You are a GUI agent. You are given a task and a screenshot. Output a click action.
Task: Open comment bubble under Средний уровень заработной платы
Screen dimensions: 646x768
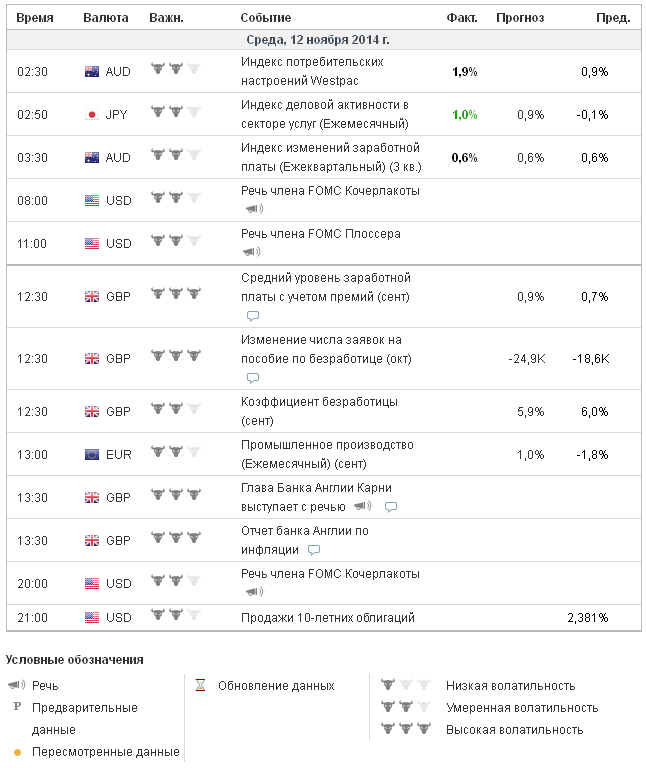click(253, 315)
